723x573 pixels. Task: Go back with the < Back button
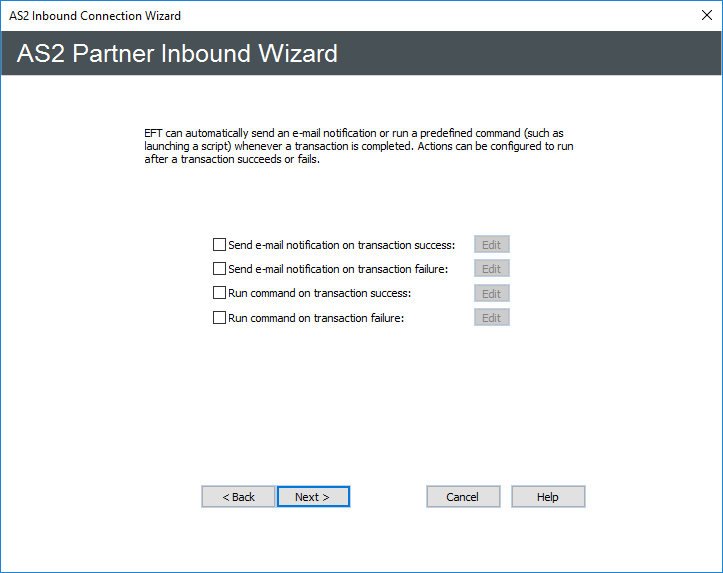[x=238, y=497]
